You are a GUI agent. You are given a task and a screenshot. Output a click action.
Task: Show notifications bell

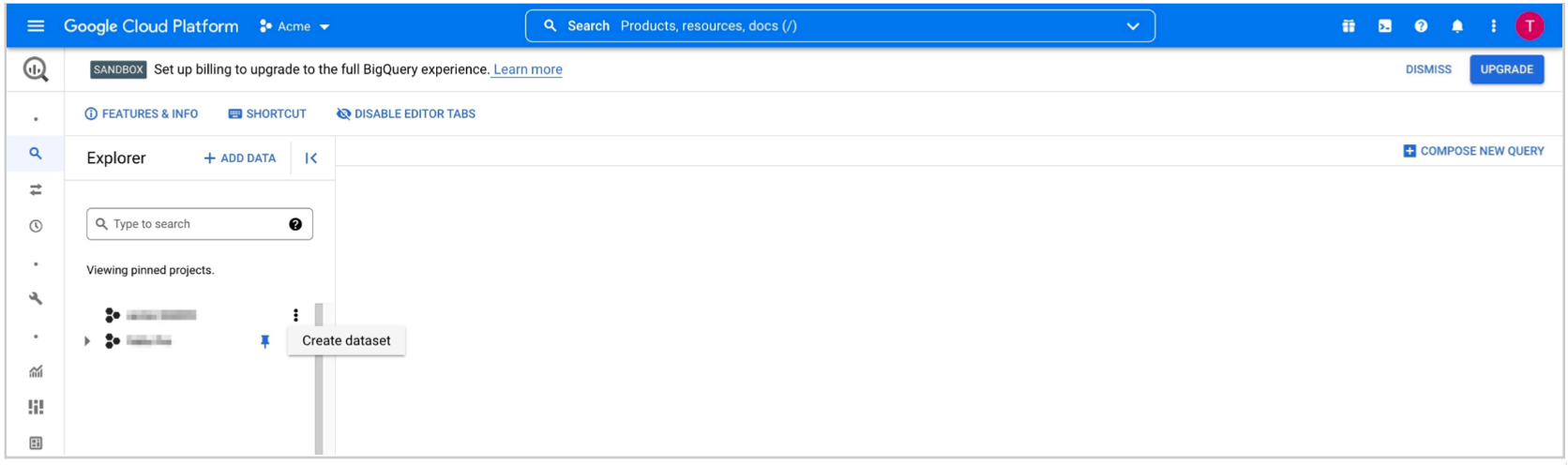pos(1457,26)
